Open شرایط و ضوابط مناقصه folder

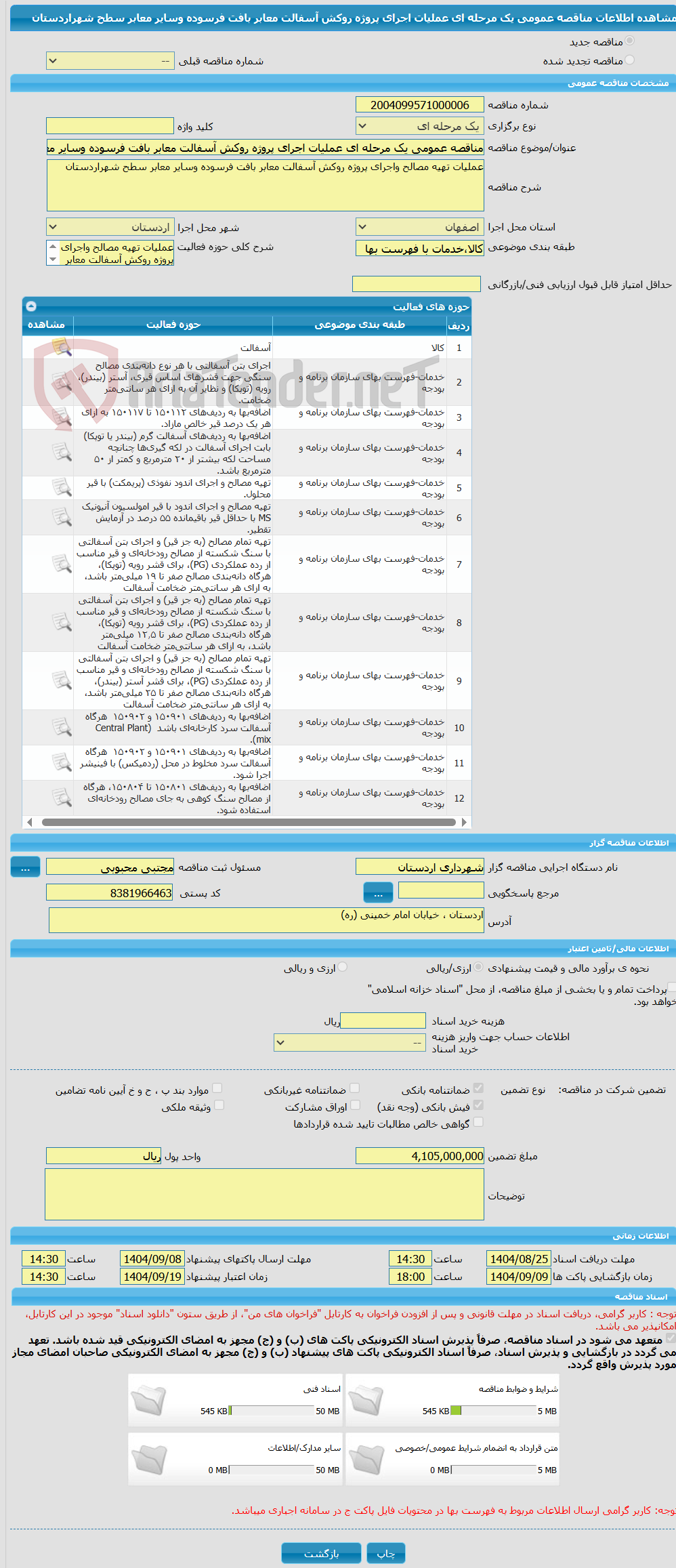click(366, 1401)
